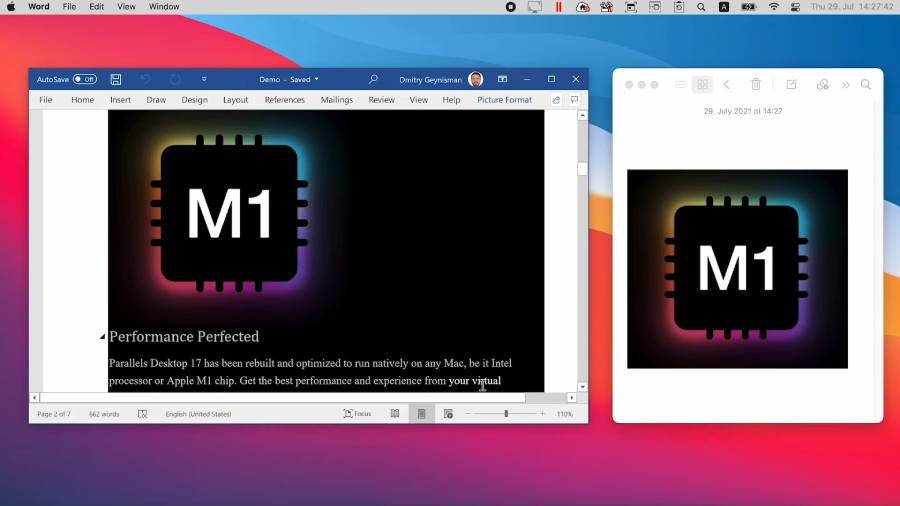Screen dimensions: 900x506
Task: Click the Save icon in Word title bar
Action: coord(116,79)
